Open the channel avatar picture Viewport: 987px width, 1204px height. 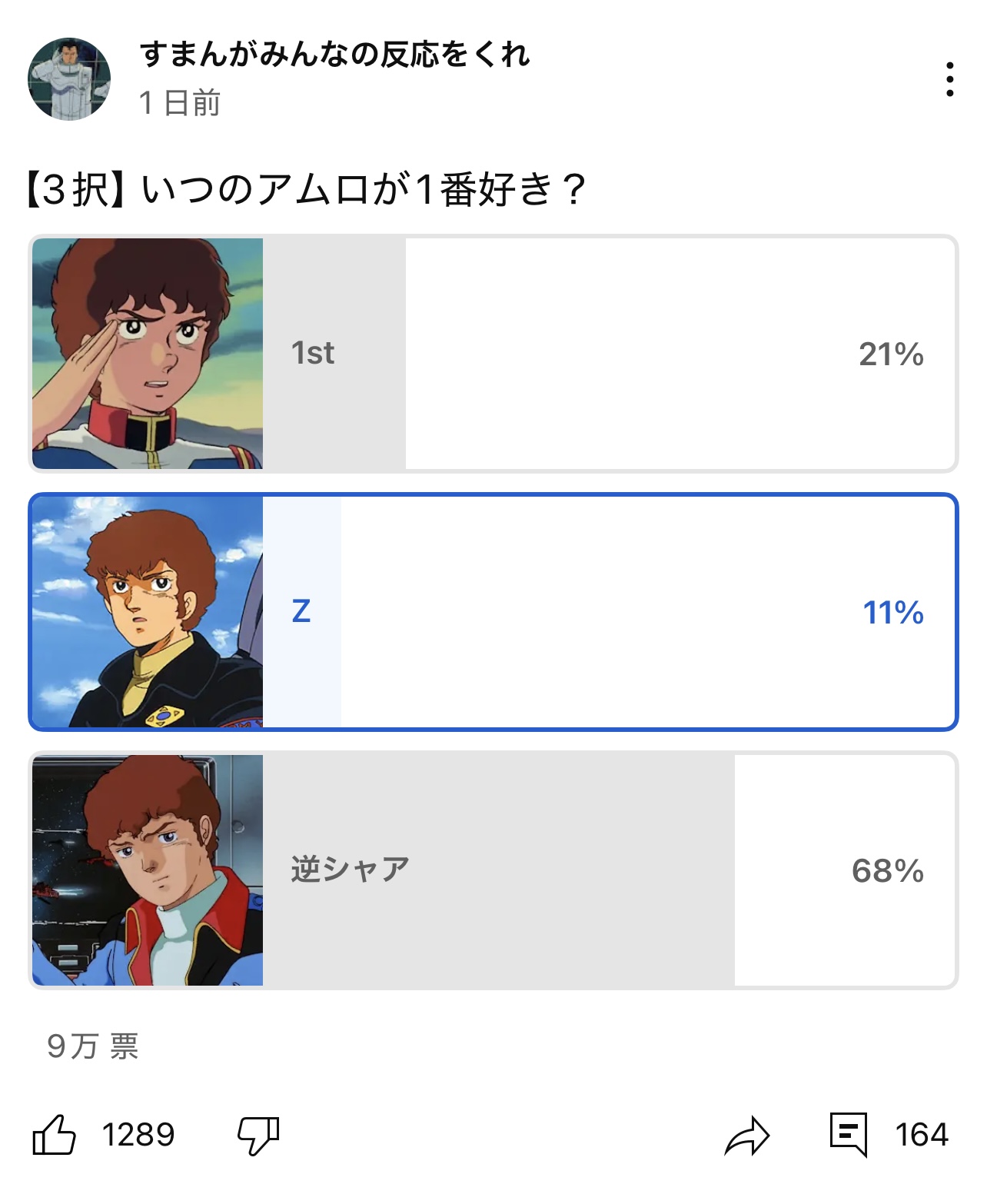(69, 79)
